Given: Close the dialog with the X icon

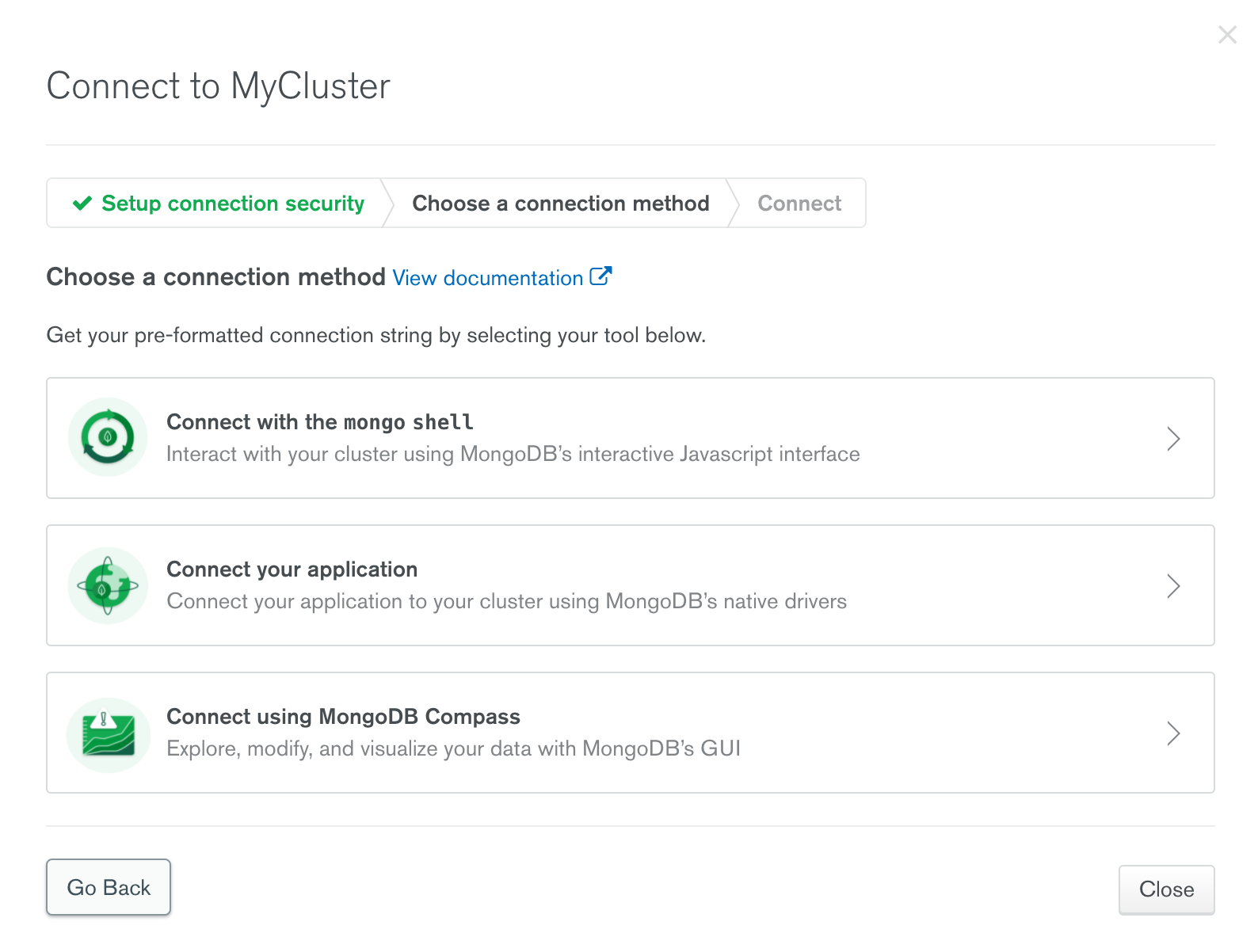Looking at the screenshot, I should [1227, 35].
